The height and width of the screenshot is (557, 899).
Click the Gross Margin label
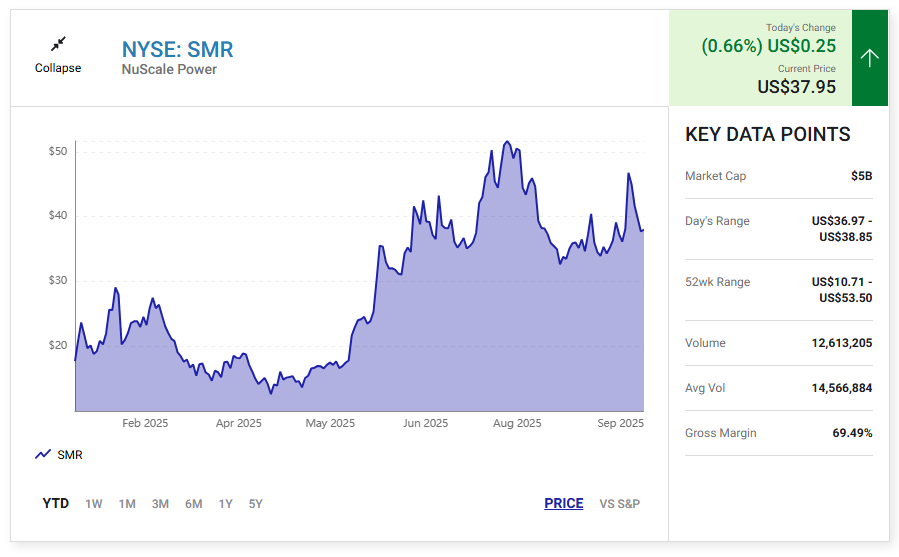click(x=721, y=433)
